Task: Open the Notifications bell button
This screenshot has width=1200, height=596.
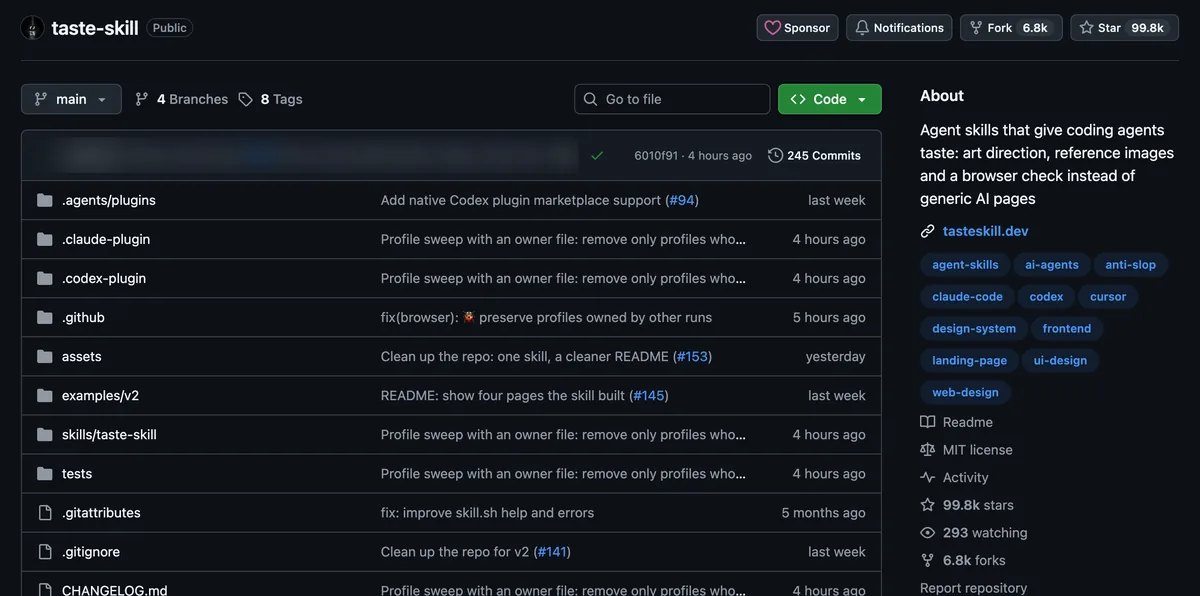Action: pyautogui.click(x=899, y=28)
